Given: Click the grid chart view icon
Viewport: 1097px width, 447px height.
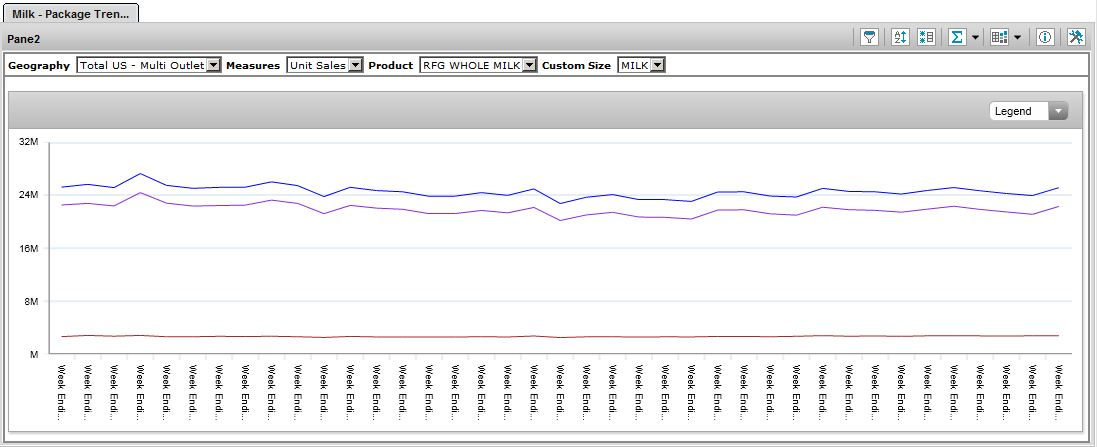Looking at the screenshot, I should coord(999,37).
